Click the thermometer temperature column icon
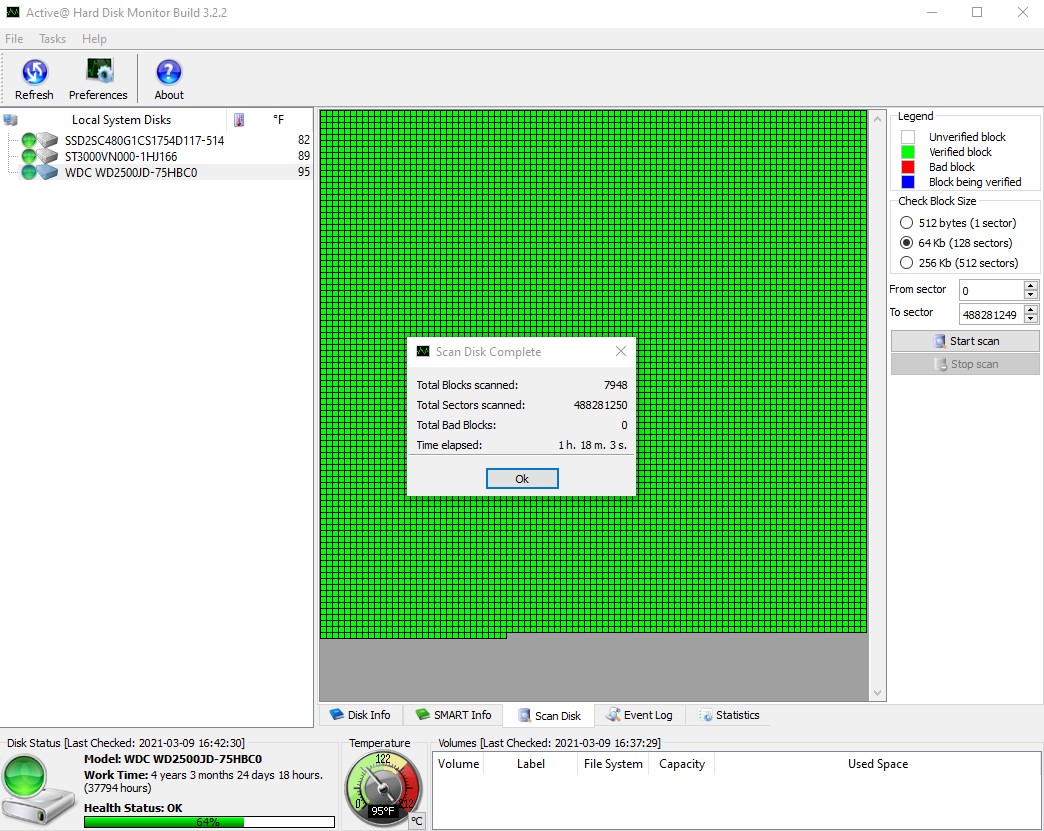The image size is (1044, 831). (239, 120)
